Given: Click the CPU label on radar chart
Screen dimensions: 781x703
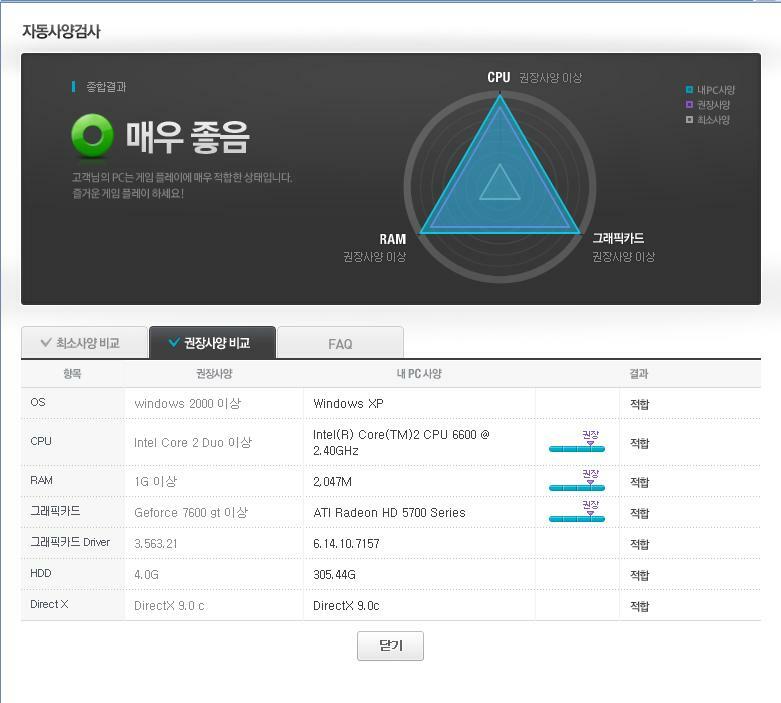Looking at the screenshot, I should click(x=498, y=77).
